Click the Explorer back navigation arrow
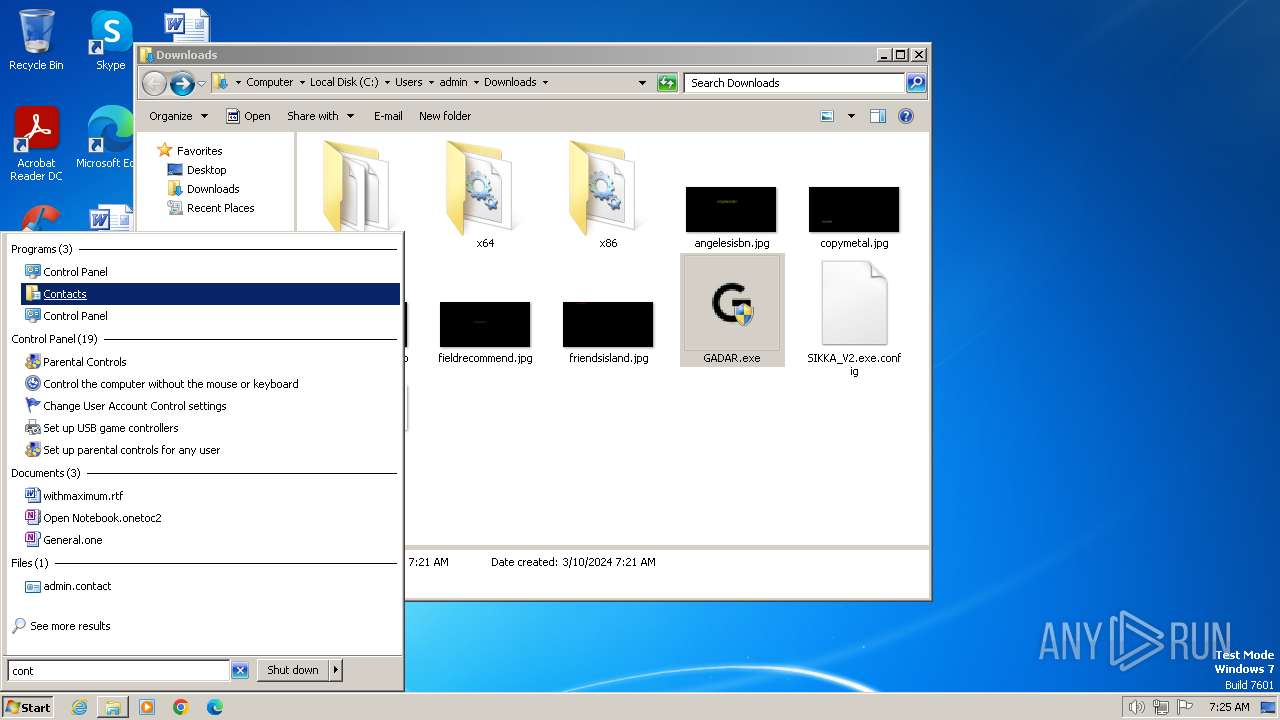Viewport: 1280px width, 720px height. point(154,83)
